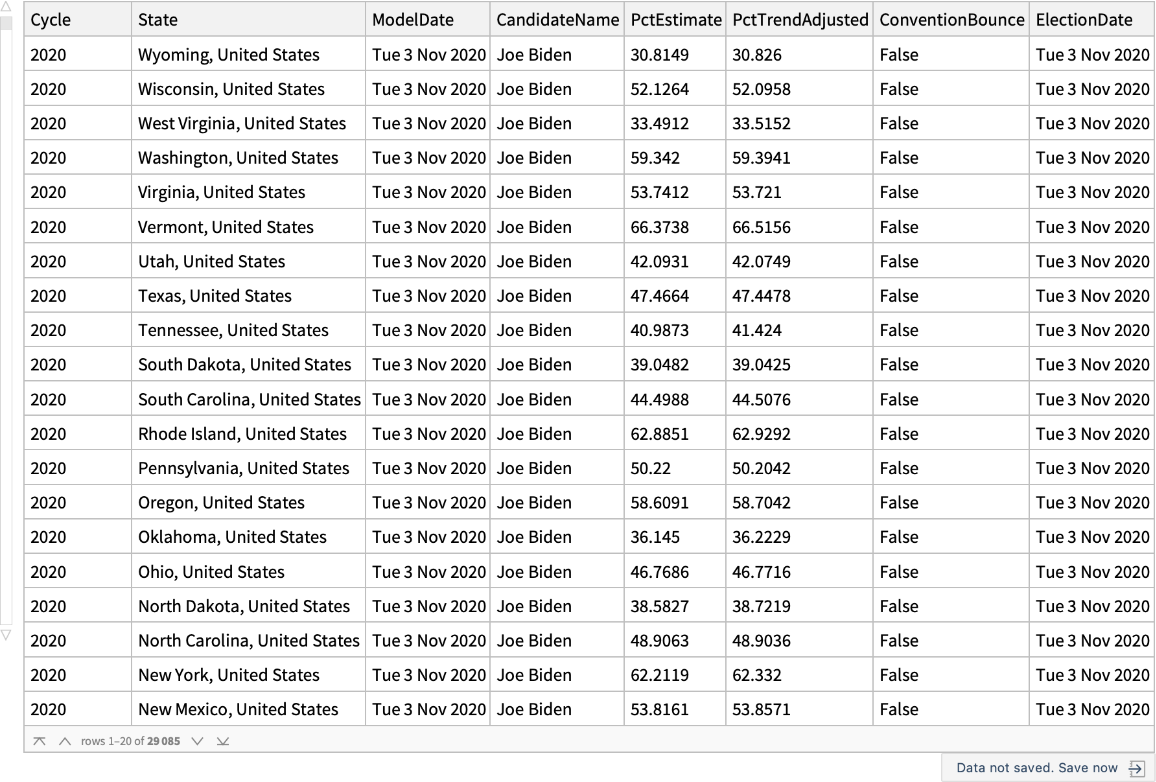The width and height of the screenshot is (1156, 782).
Task: Click the save arrow icon beside Save now
Action: coord(1136,767)
